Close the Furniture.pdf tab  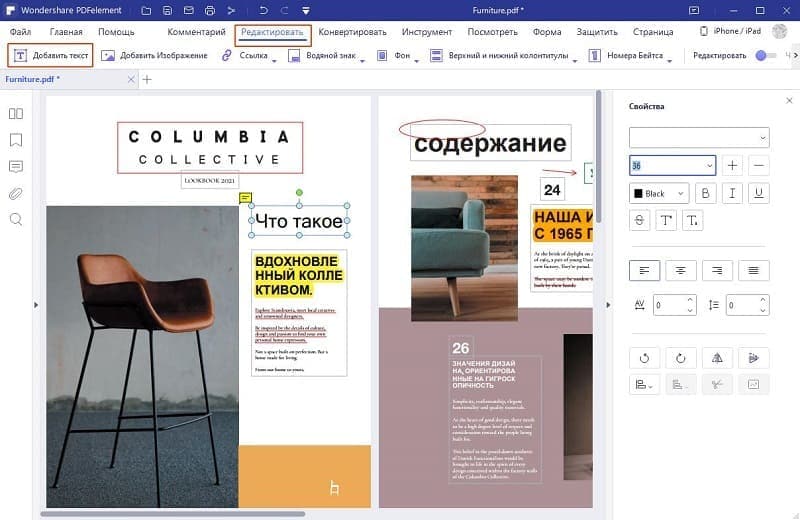[x=131, y=80]
